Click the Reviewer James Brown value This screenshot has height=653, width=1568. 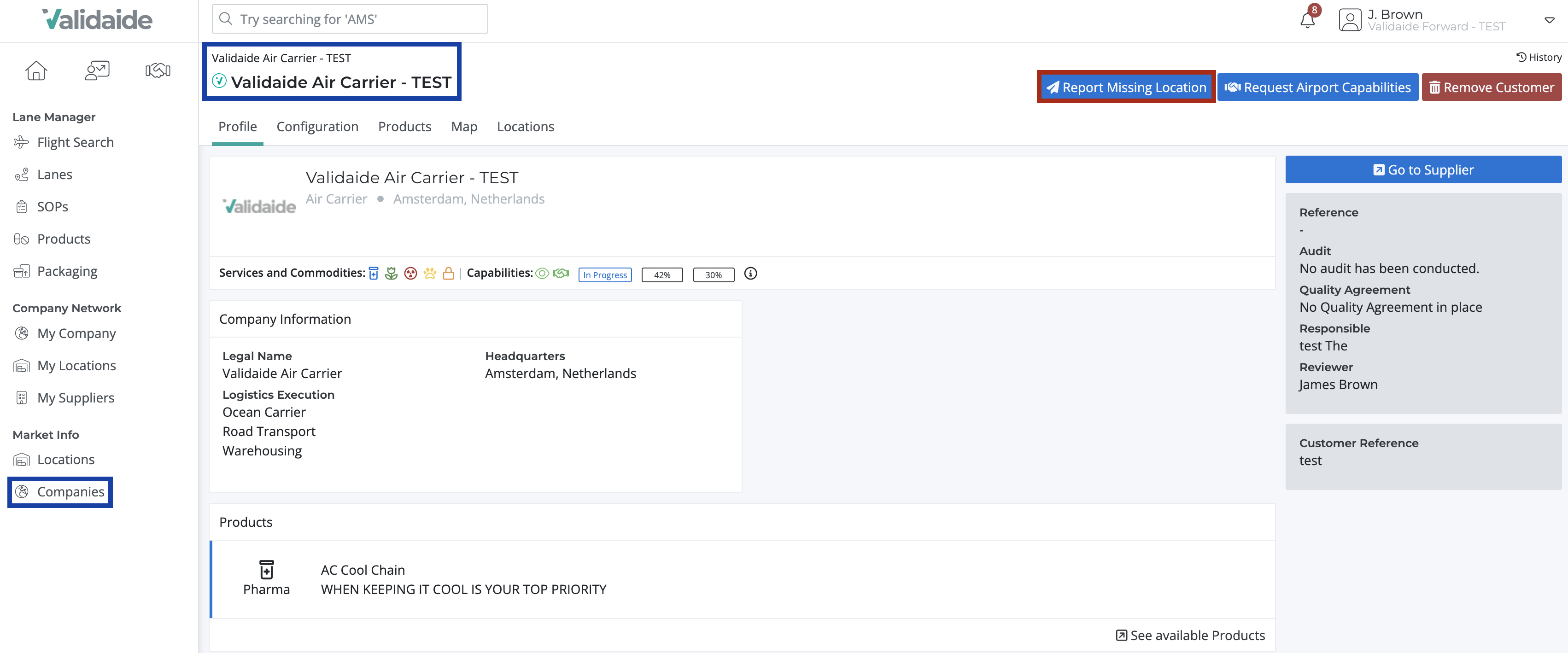1338,384
